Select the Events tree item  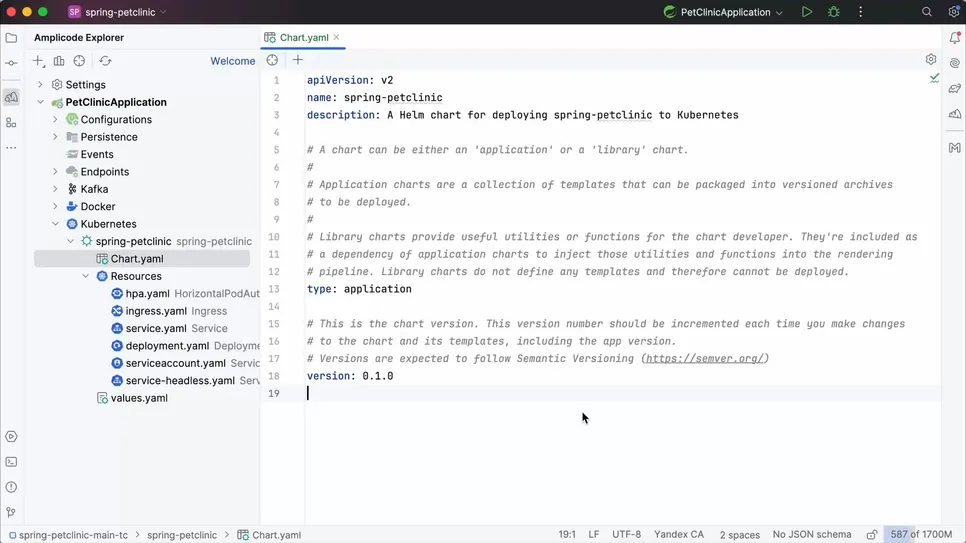[x=97, y=154]
